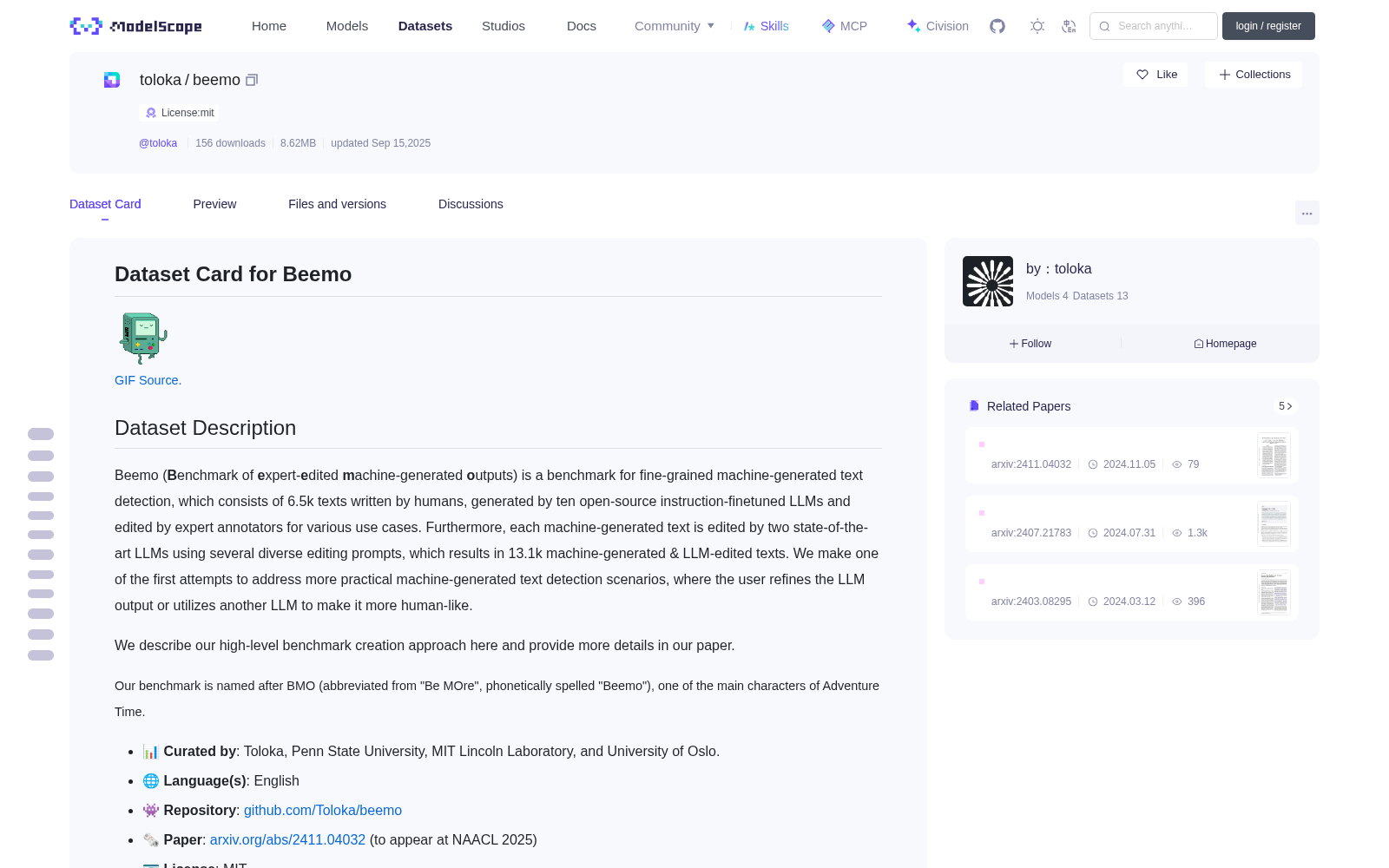Click the toloka organization avatar

(x=988, y=281)
